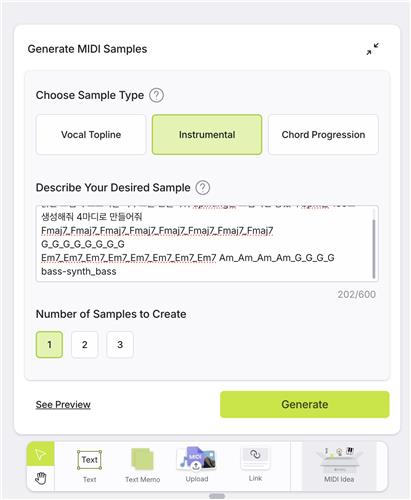Open the MIDI Idea tool

[339, 466]
